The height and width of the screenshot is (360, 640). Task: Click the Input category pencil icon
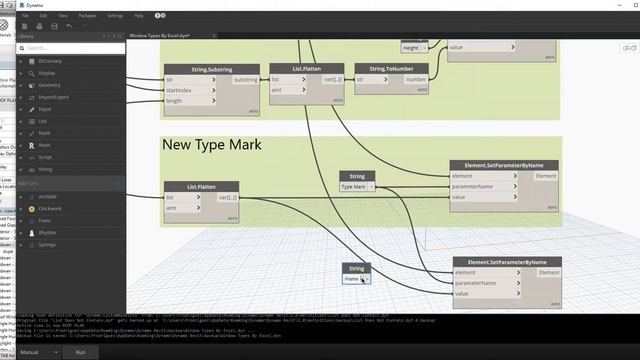coord(31,109)
